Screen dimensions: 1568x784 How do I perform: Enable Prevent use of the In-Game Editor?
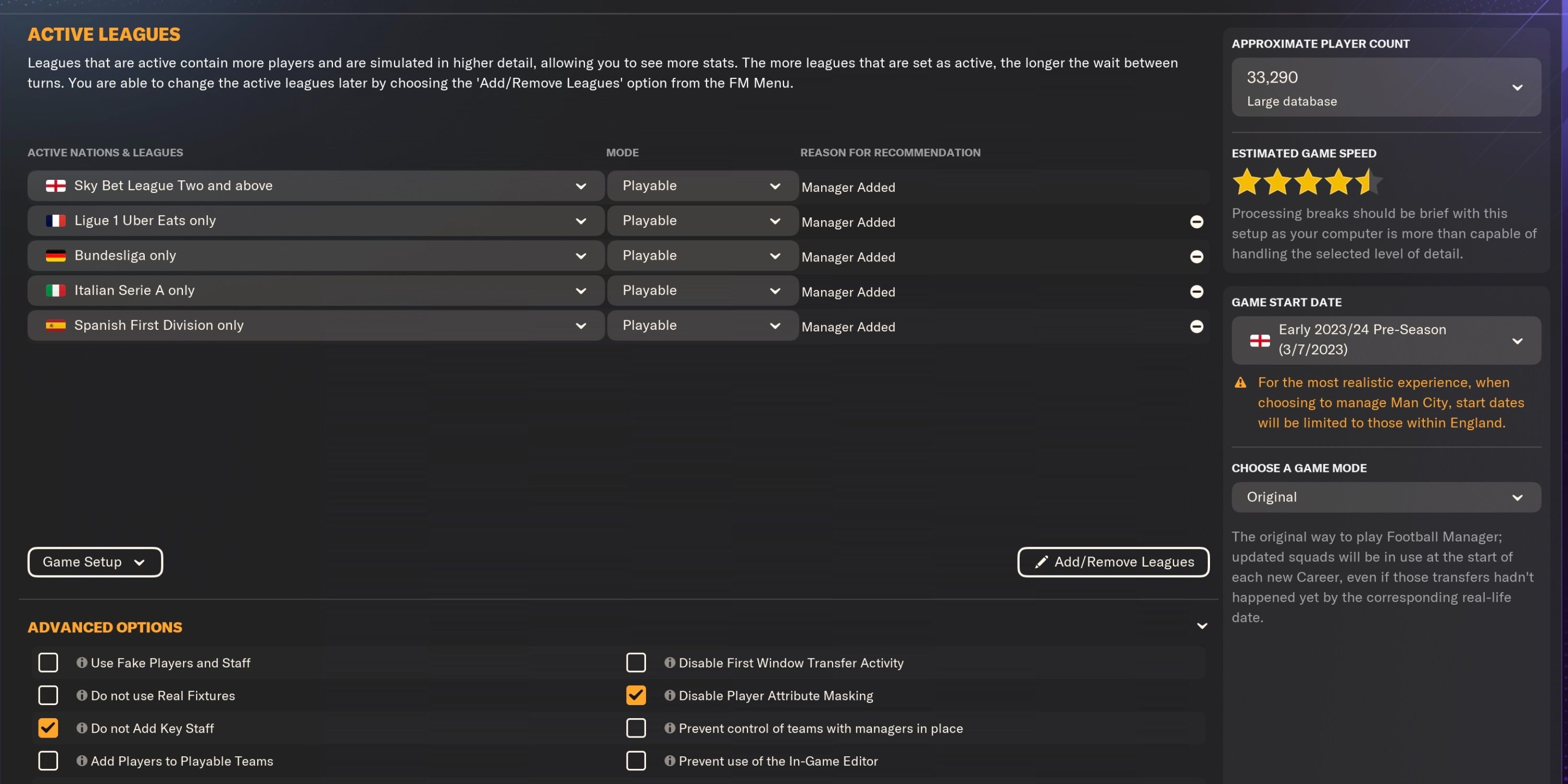point(636,760)
